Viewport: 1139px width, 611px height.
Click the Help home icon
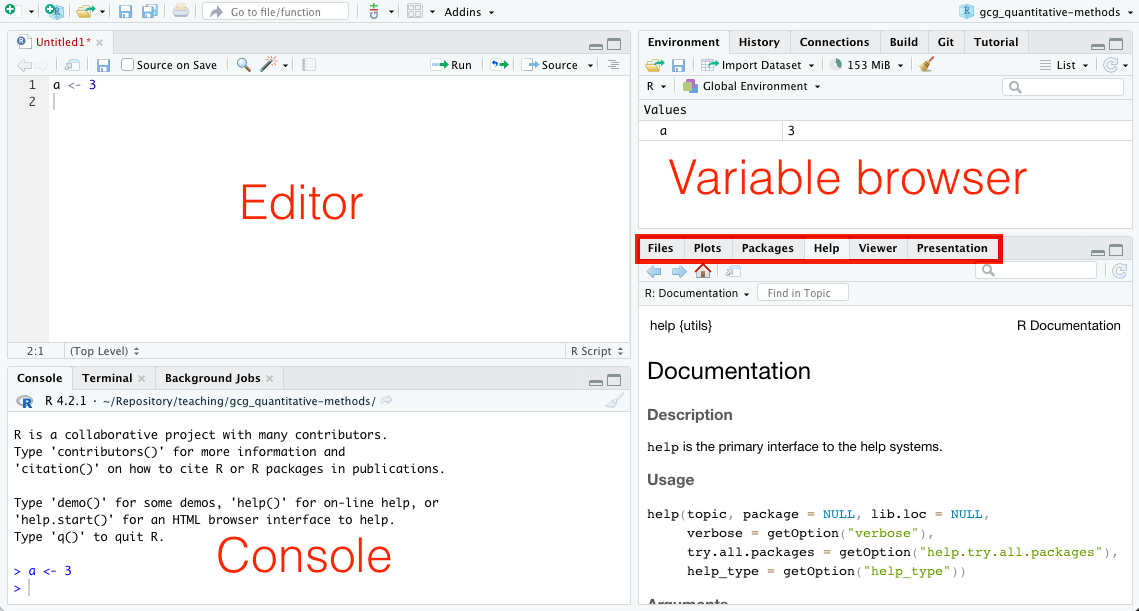pyautogui.click(x=703, y=271)
